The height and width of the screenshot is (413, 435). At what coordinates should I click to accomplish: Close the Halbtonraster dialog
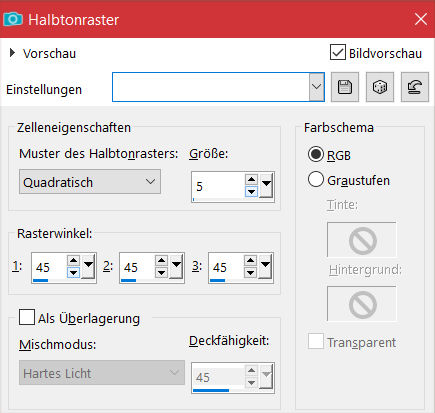point(421,19)
